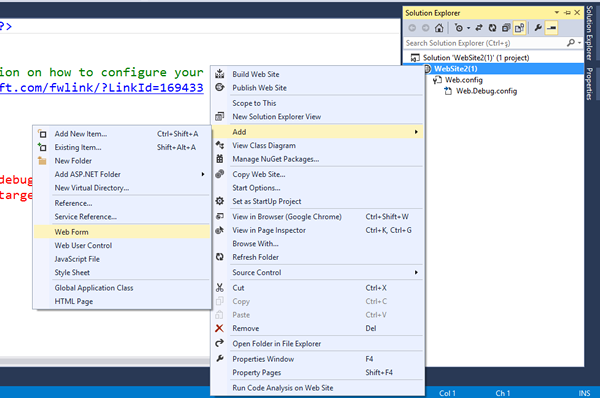Click the Web.Debug.config file icon
This screenshot has height=398, width=600.
[x=448, y=91]
